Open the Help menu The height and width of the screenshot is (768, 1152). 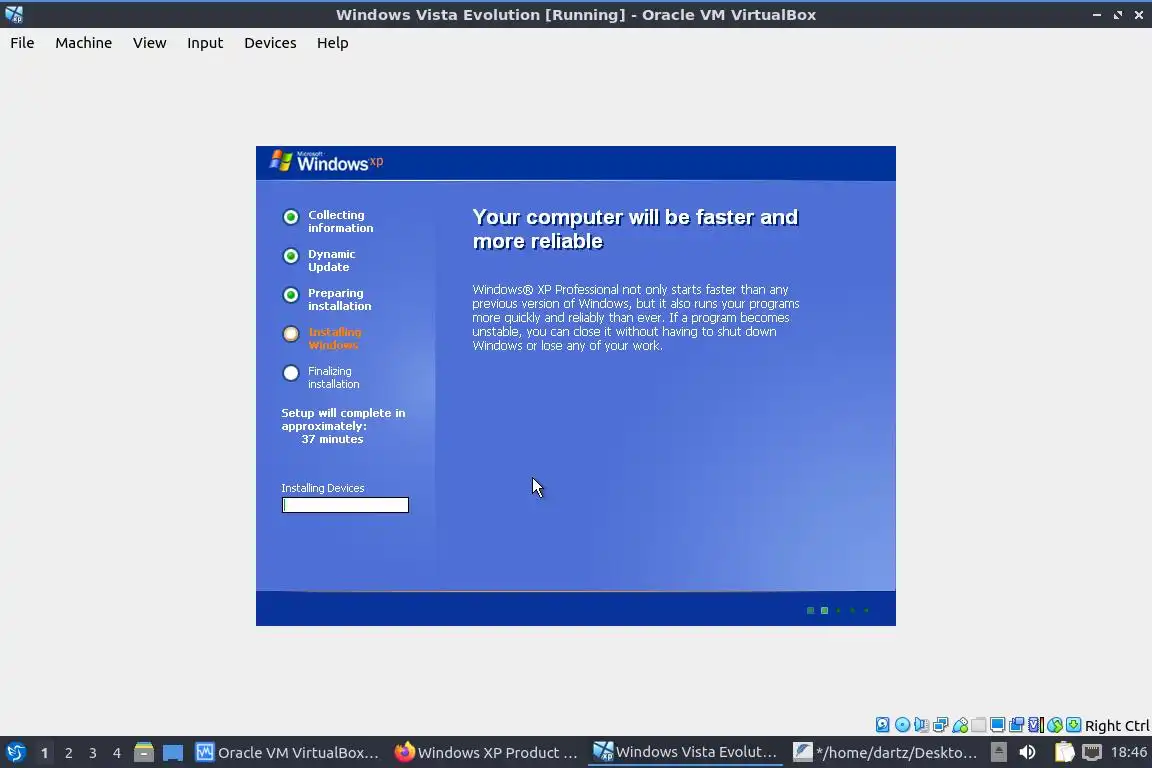(332, 43)
